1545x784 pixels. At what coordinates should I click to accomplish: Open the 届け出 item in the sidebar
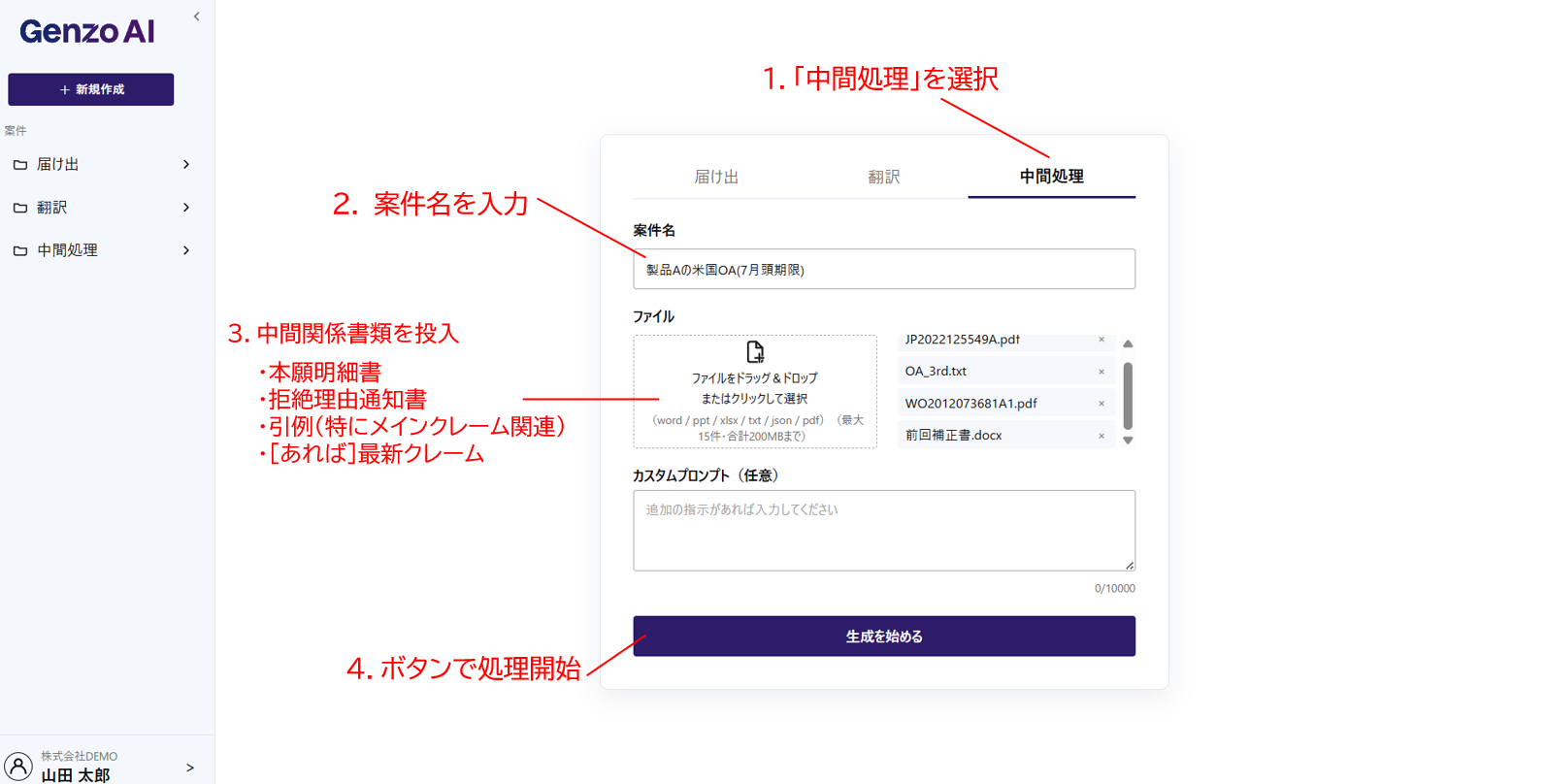point(102,165)
